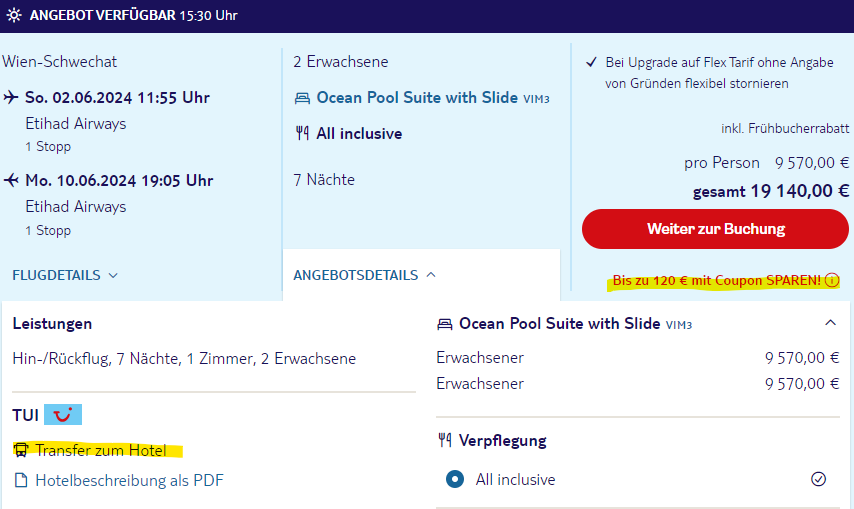Click the cutlery icon beside All inclusive
The width and height of the screenshot is (854, 509).
coord(302,133)
